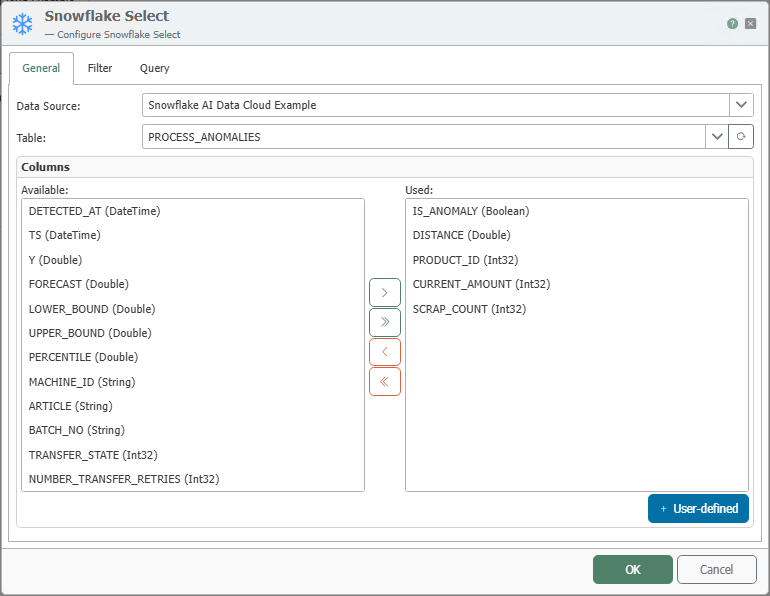Click the Cancel button
Image resolution: width=770 pixels, height=596 pixels.
click(x=716, y=569)
